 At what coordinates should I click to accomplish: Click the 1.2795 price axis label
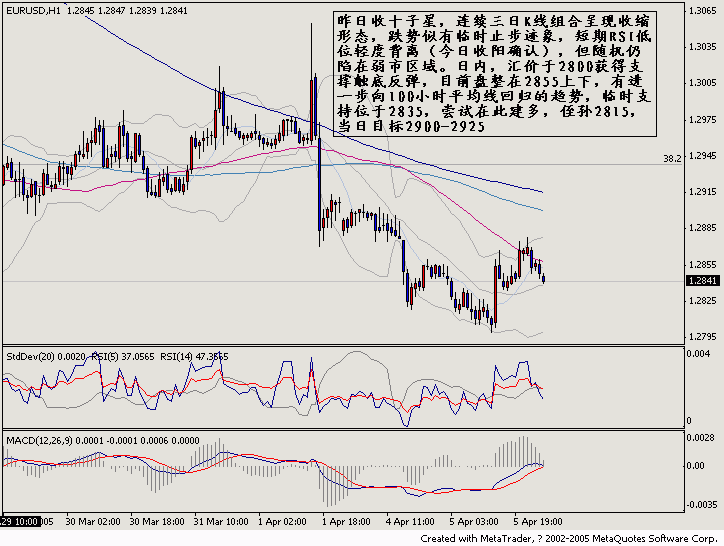[x=703, y=337]
